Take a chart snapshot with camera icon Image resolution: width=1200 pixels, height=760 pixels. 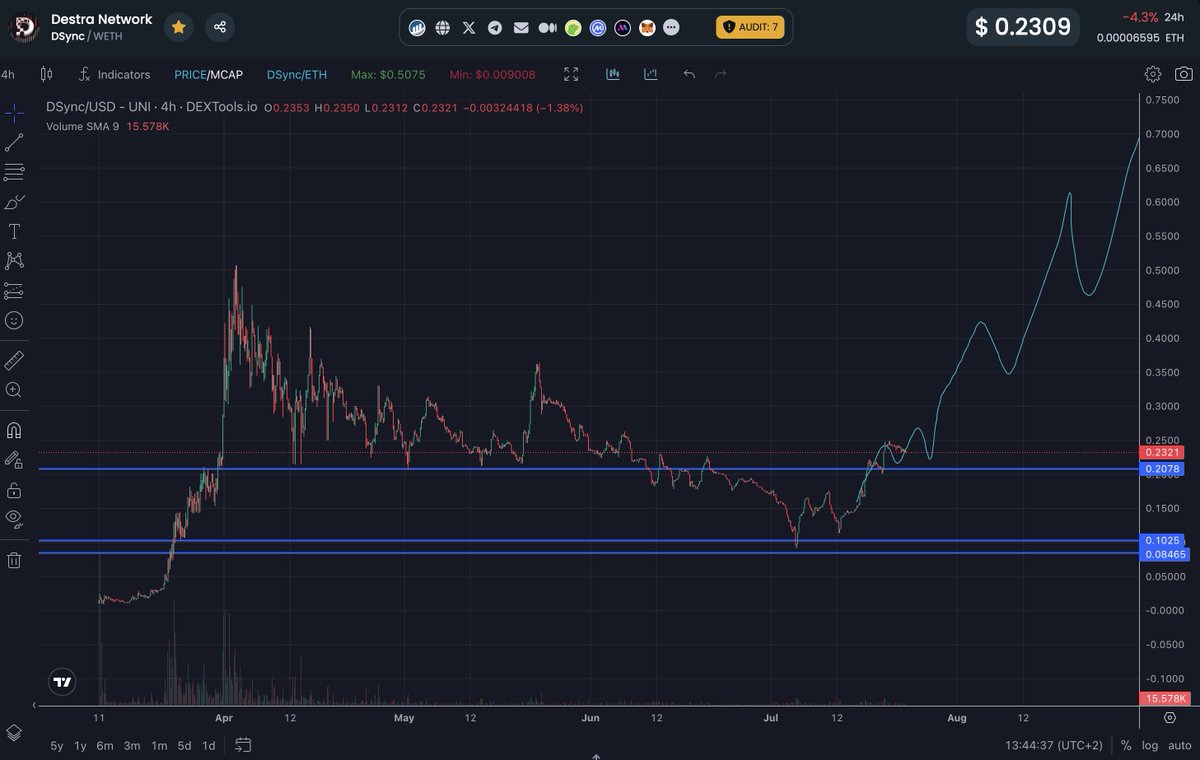click(x=1183, y=74)
